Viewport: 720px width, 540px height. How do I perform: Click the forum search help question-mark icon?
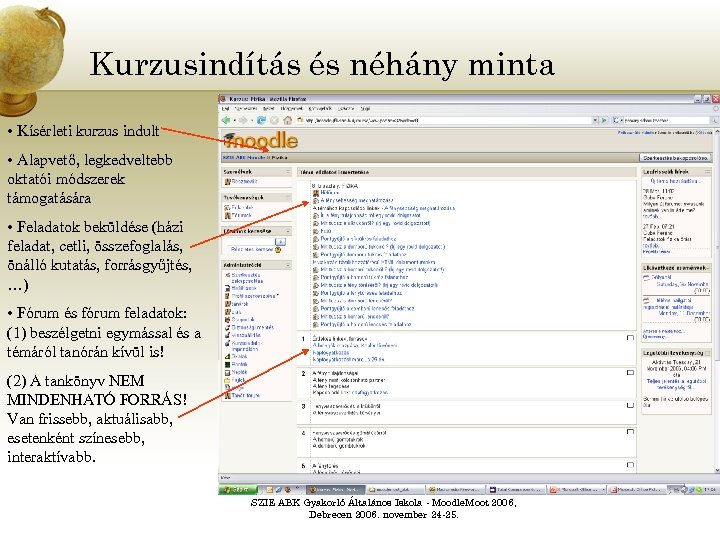click(x=278, y=250)
